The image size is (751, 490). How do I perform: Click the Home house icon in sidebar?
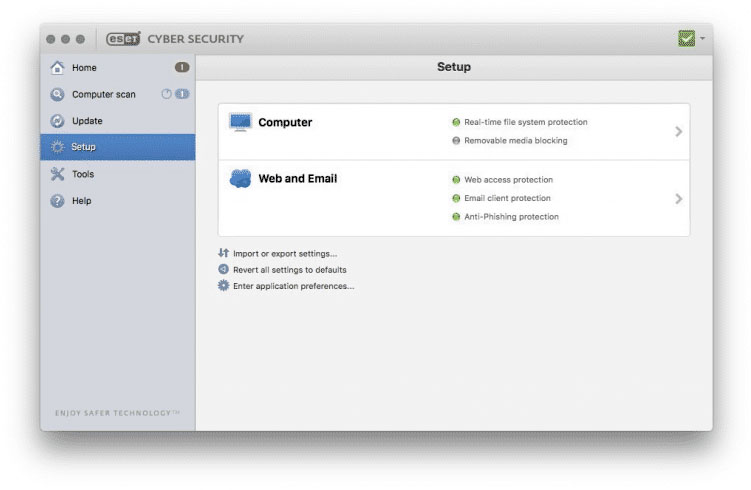pyautogui.click(x=57, y=68)
